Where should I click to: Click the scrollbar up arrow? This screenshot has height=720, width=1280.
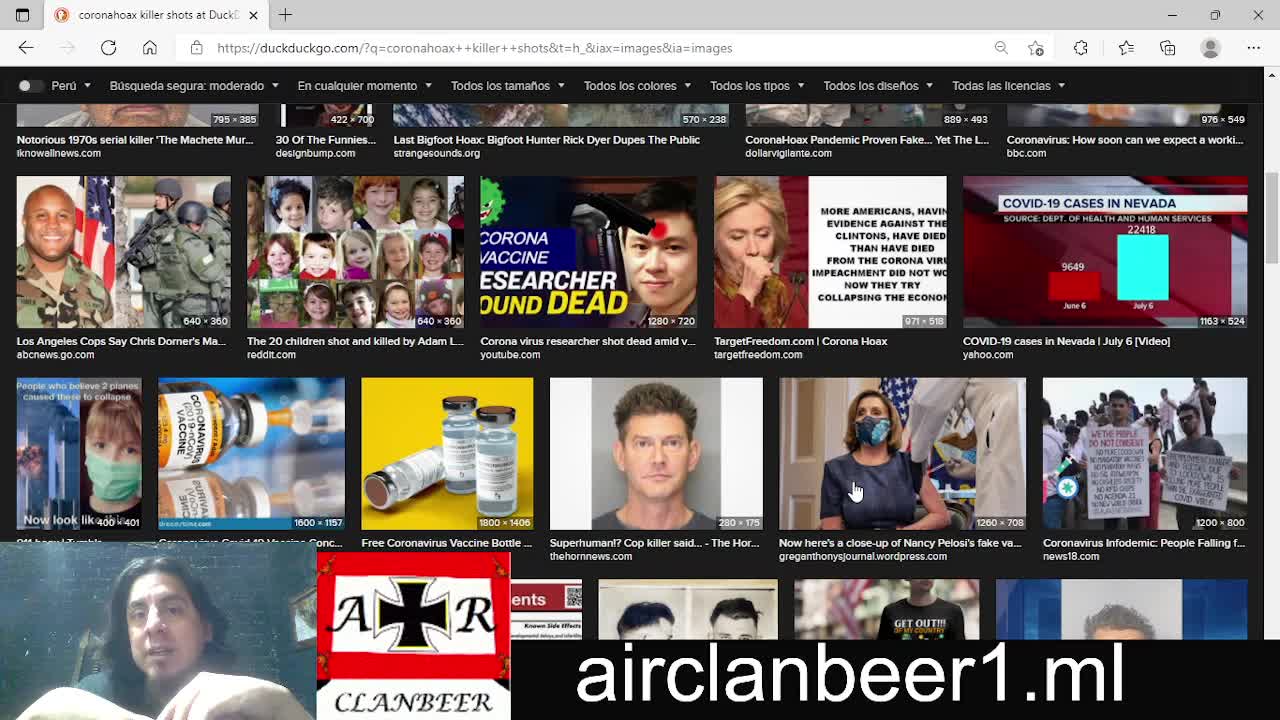pyautogui.click(x=1272, y=76)
